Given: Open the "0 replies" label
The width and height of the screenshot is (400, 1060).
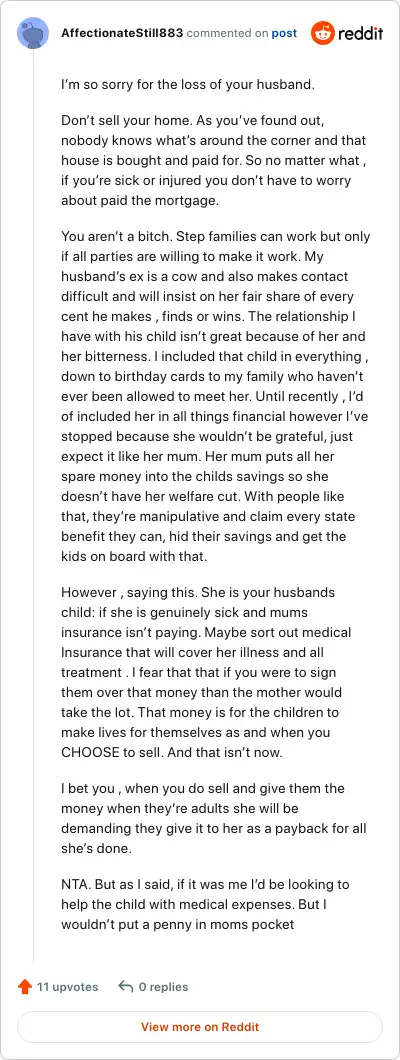Looking at the screenshot, I should (x=164, y=987).
